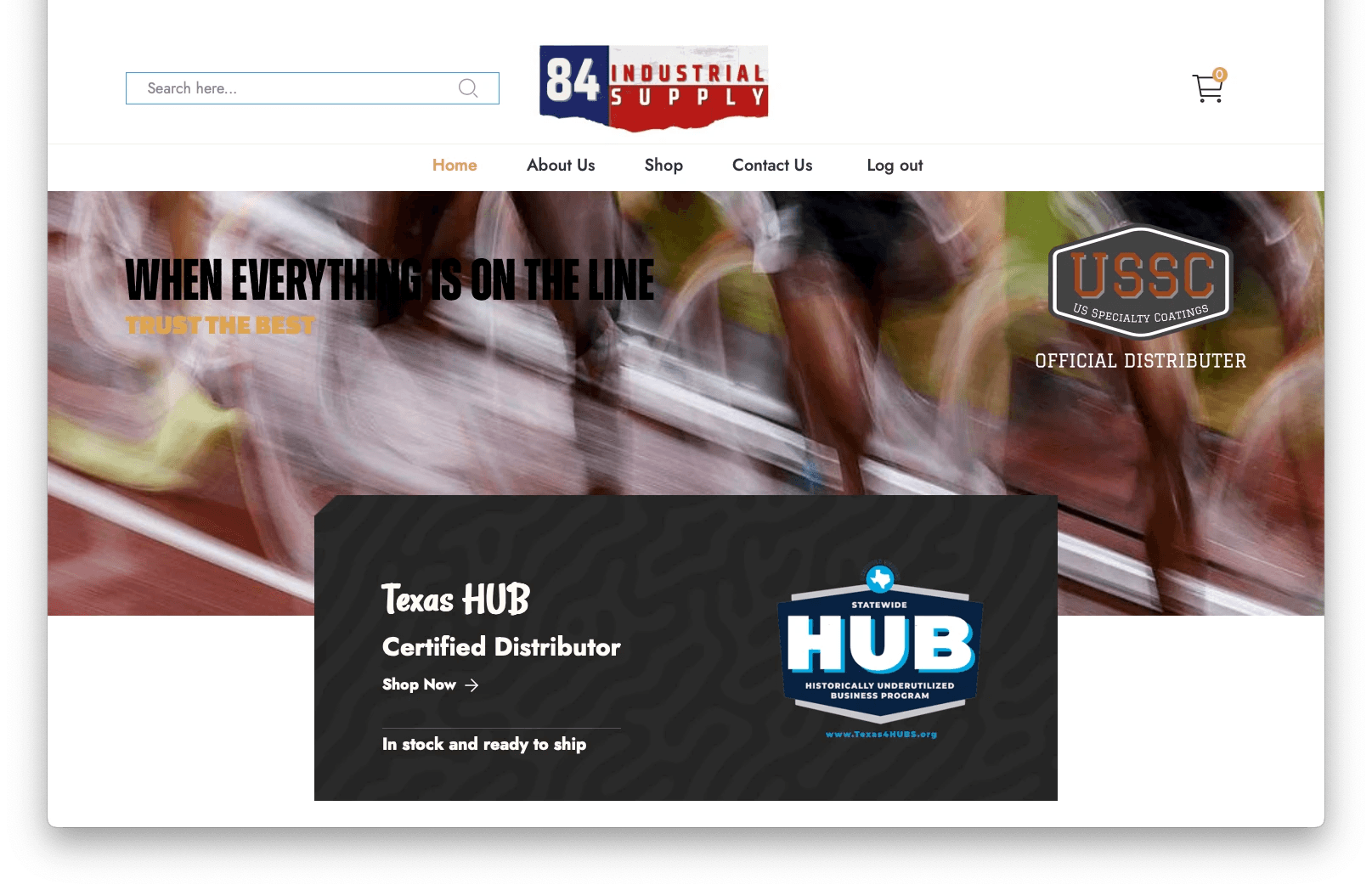Click the search magnifier icon

[x=468, y=88]
